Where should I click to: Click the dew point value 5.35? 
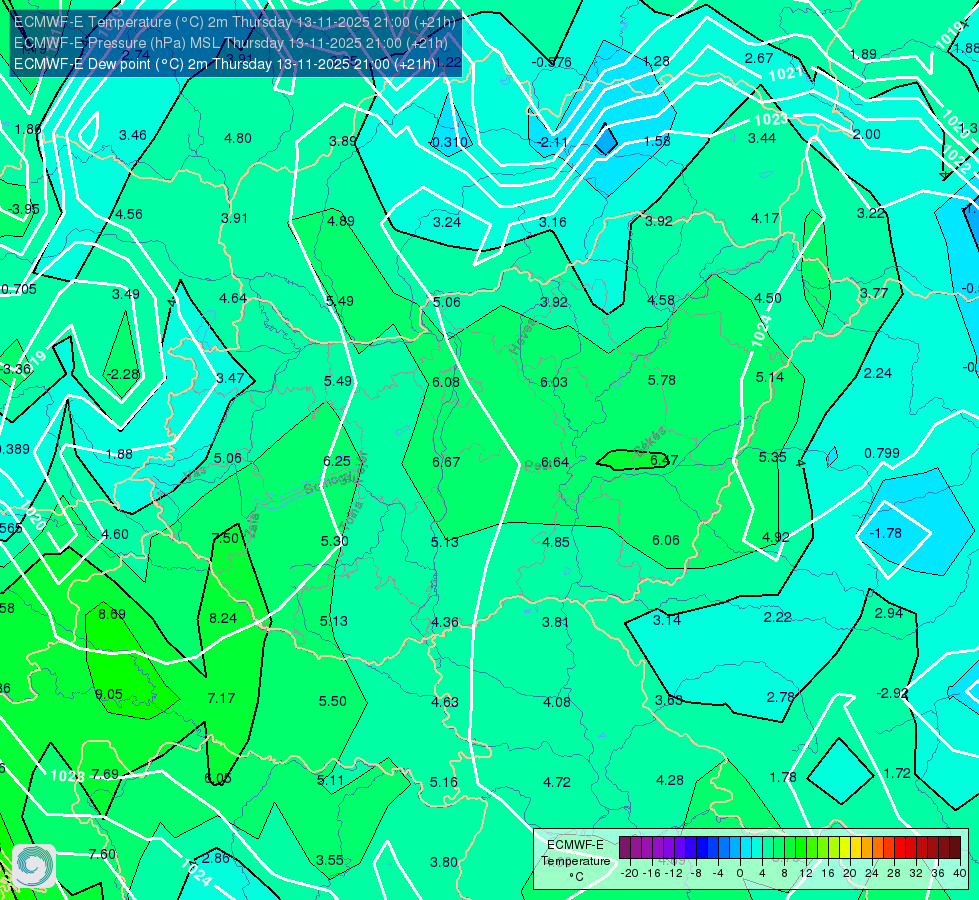click(772, 457)
